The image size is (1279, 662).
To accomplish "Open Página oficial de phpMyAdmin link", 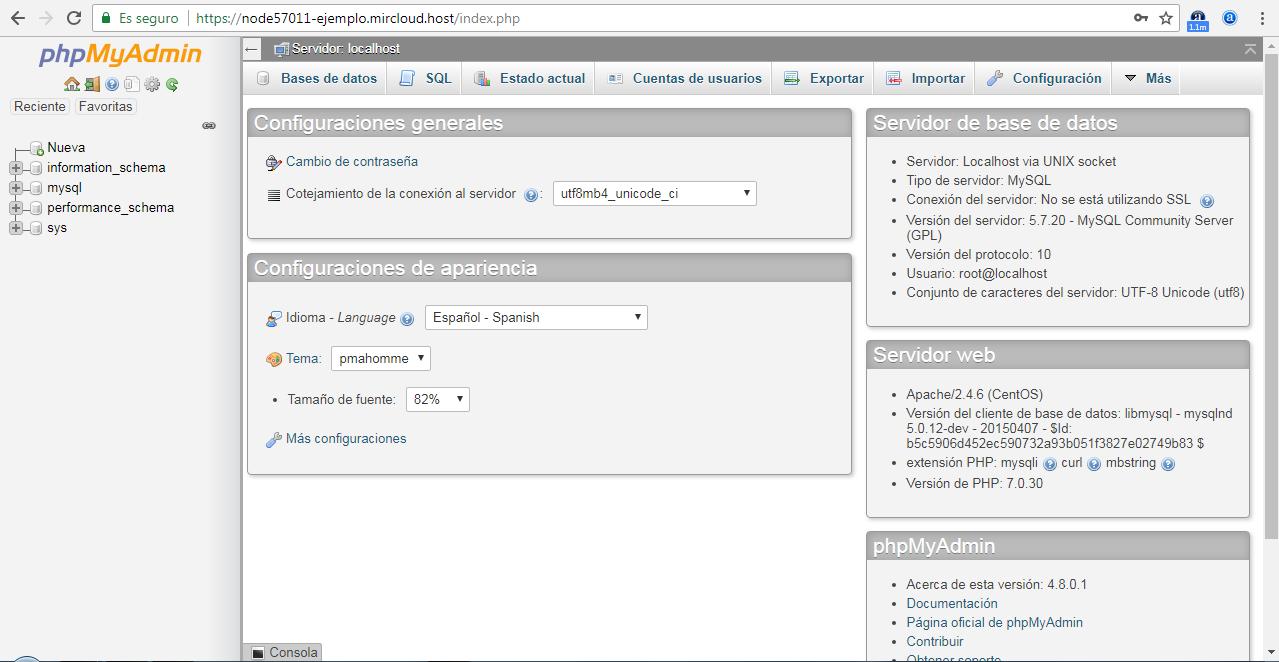I will coord(995,623).
